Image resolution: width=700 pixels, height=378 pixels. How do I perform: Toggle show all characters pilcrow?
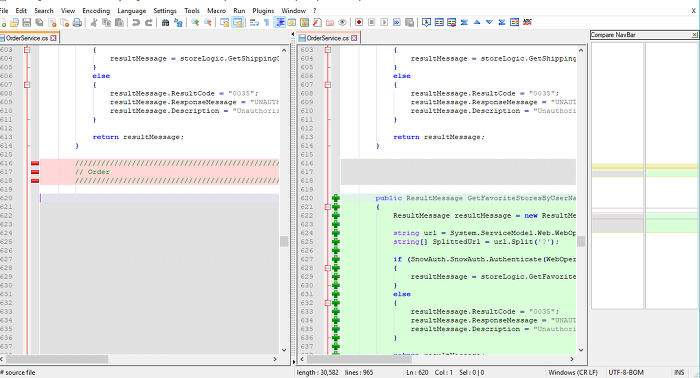coord(267,22)
